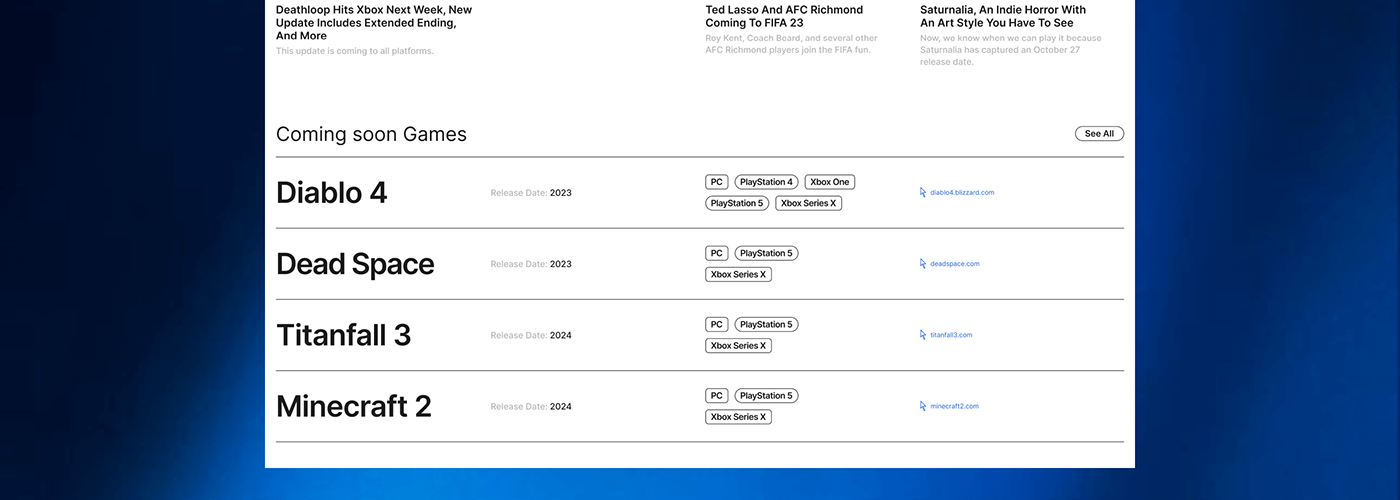This screenshot has height=500, width=1400.
Task: Open the Diablo 4 game title
Action: 331,193
